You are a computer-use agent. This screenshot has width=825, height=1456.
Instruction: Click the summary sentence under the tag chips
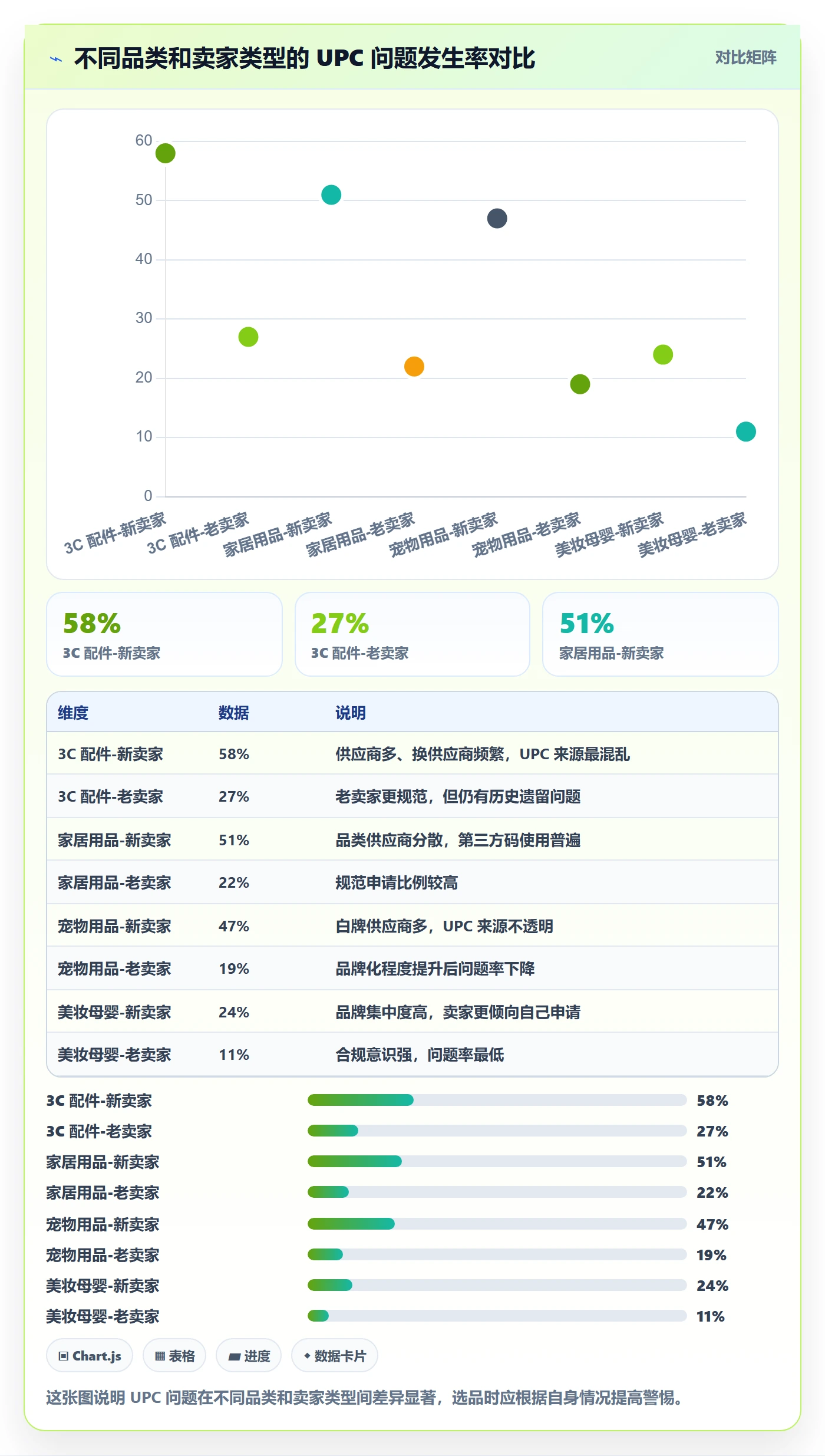(364, 1398)
